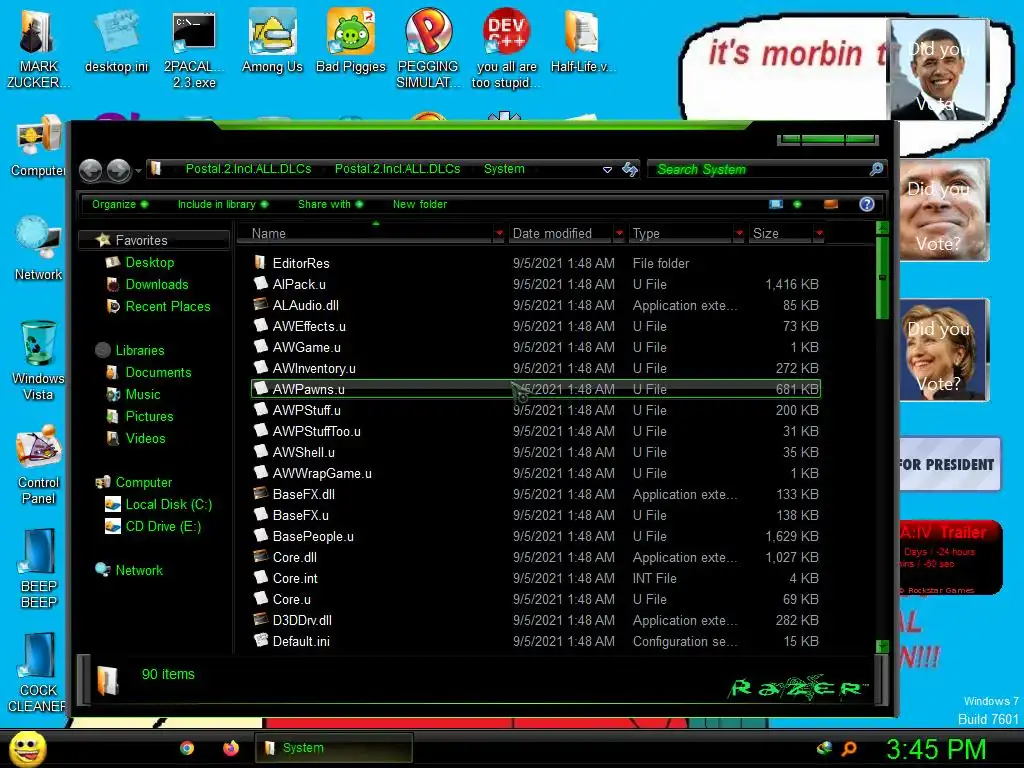Viewport: 1024px width, 768px height.
Task: Select the ALAudio.dll file icon
Action: (261, 304)
